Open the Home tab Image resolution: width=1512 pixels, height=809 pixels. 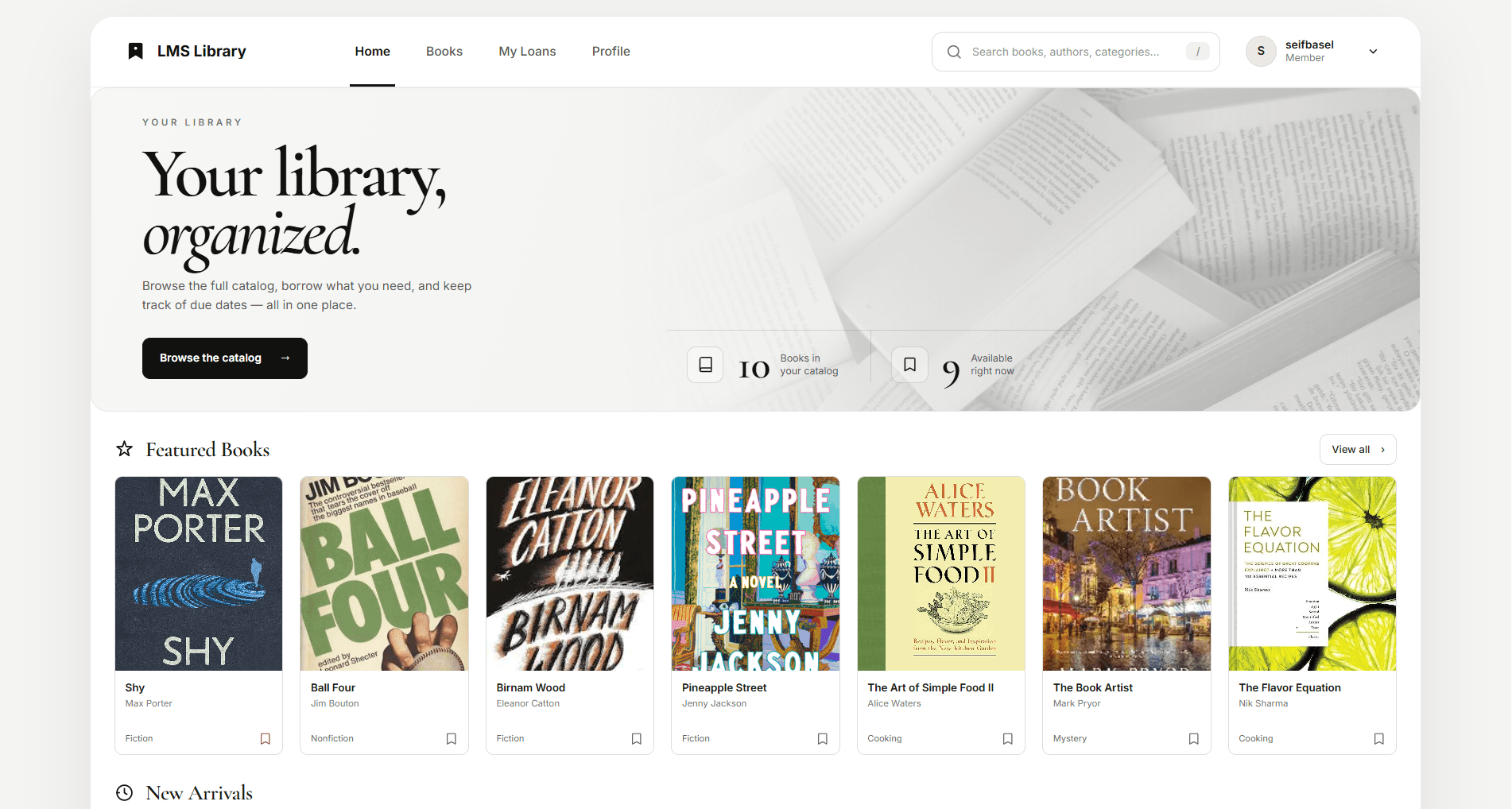tap(372, 52)
